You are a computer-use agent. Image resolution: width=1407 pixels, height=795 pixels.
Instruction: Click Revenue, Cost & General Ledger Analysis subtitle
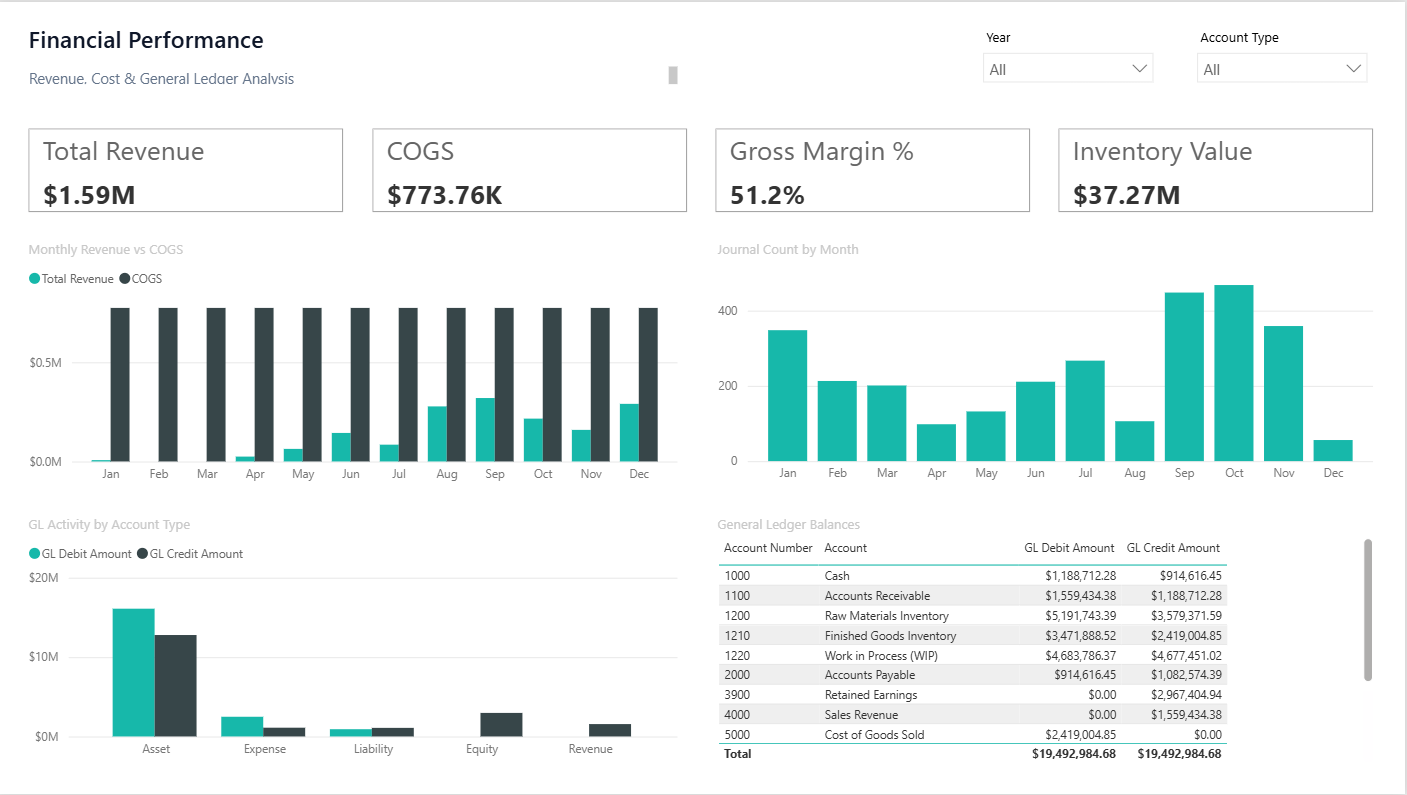162,79
